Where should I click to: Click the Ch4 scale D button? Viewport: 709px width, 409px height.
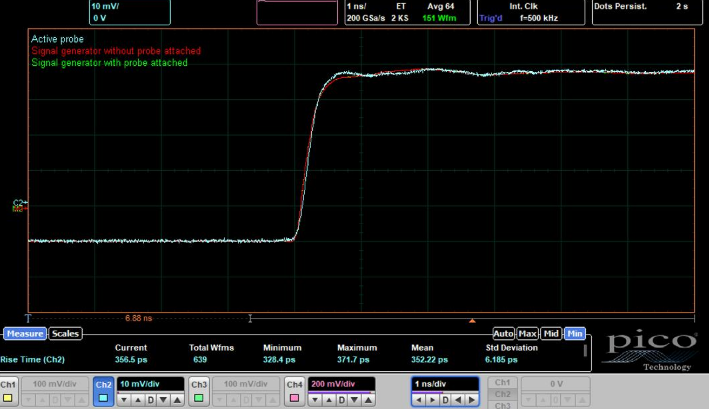click(x=343, y=400)
